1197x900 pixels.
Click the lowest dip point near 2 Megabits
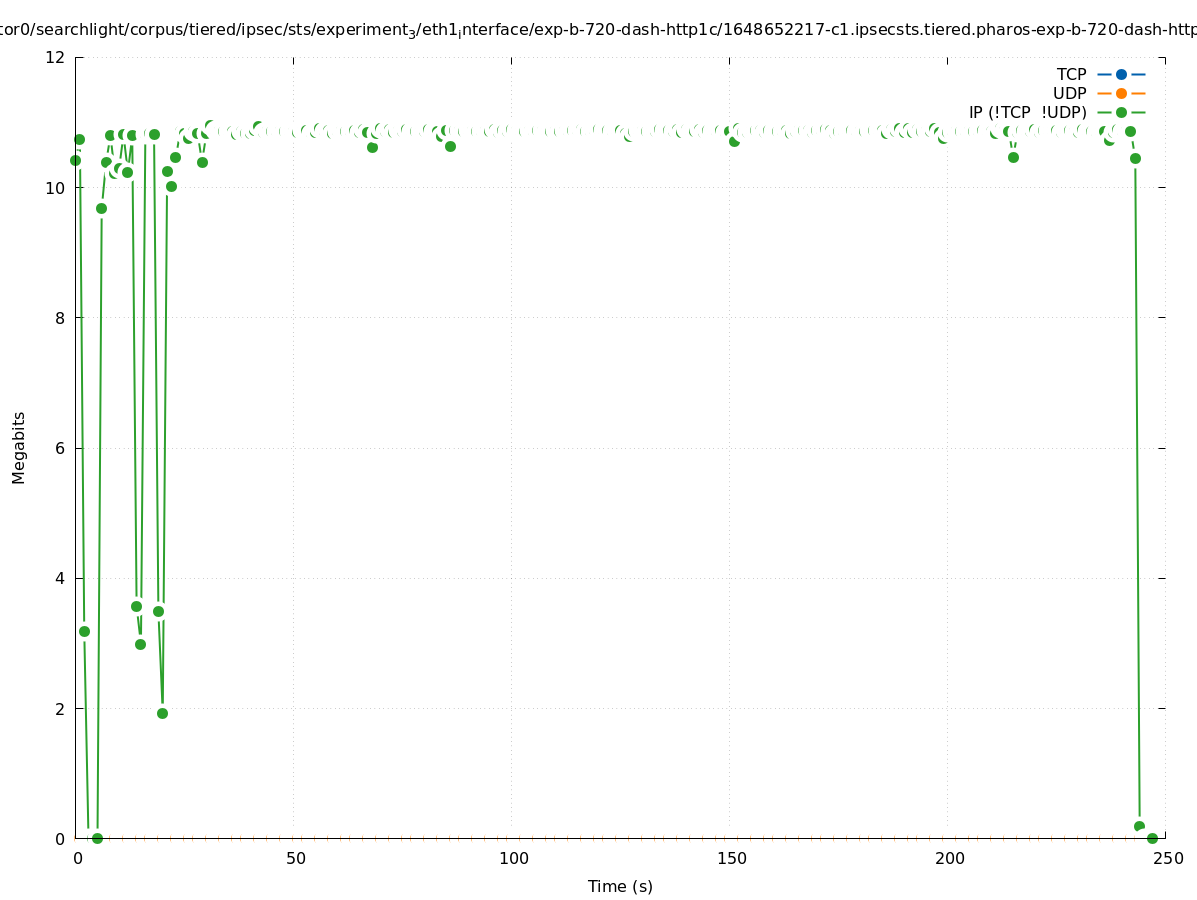[x=162, y=713]
